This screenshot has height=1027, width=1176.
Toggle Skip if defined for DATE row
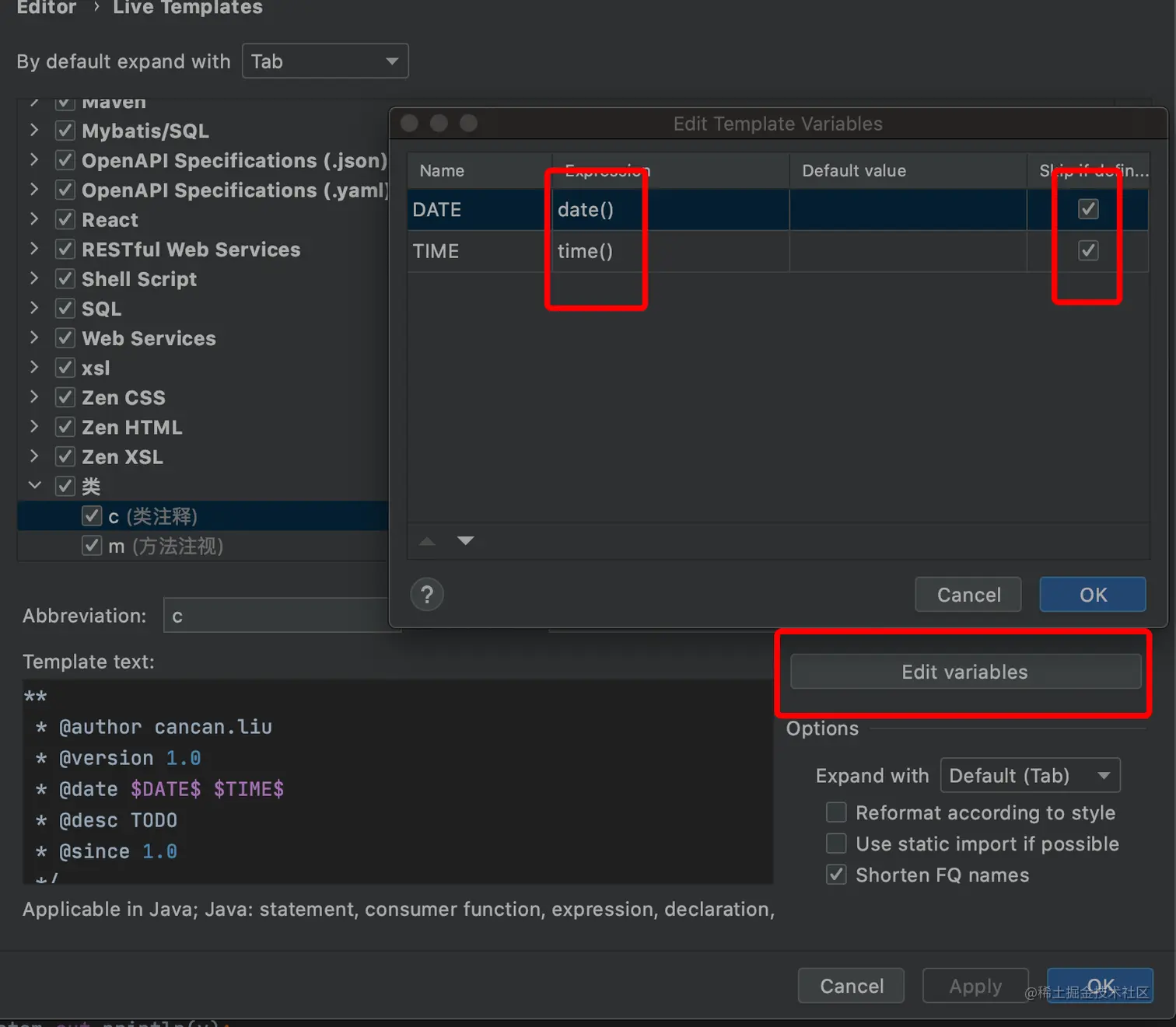tap(1088, 209)
